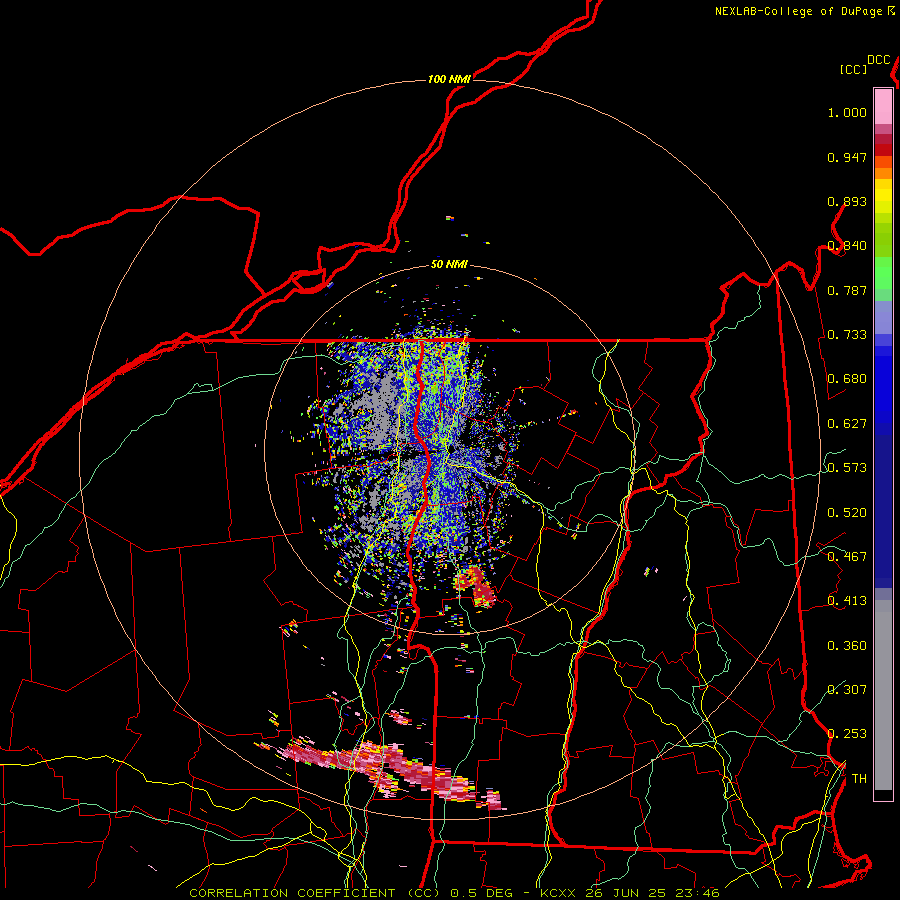The height and width of the screenshot is (900, 900).
Task: Select the 0.947 scale value
Action: pyautogui.click(x=847, y=157)
